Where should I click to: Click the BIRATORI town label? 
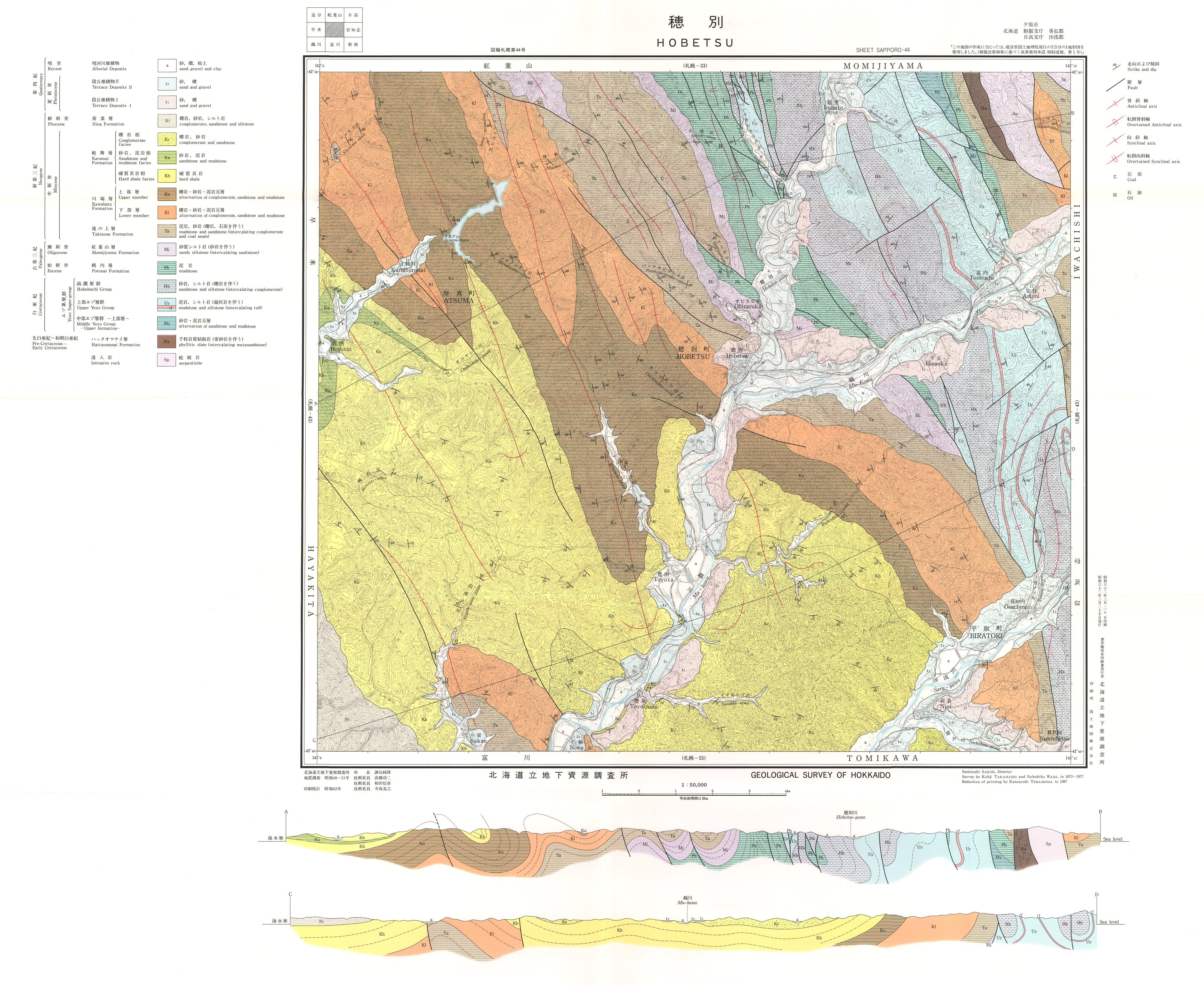pos(986,635)
